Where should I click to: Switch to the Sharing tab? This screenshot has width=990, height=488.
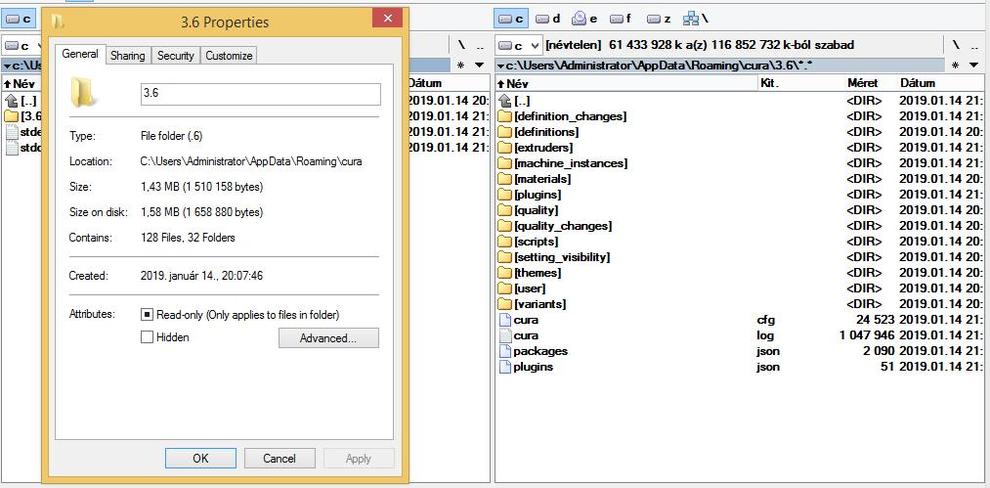(x=127, y=56)
